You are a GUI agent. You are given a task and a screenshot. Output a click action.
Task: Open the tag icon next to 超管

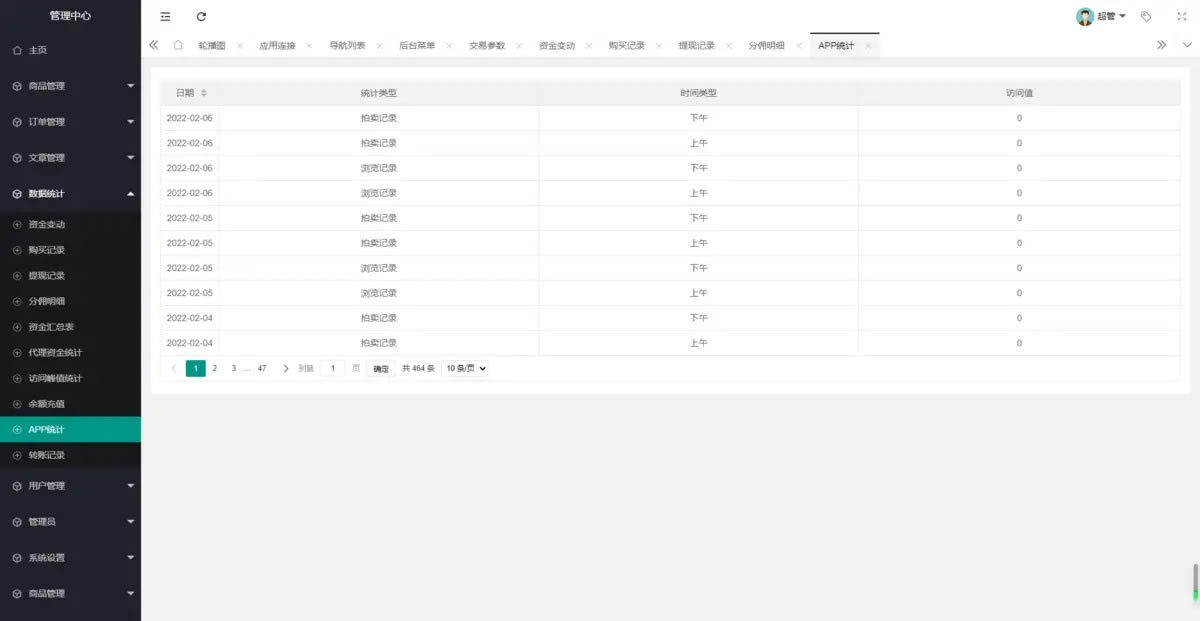tap(1146, 16)
